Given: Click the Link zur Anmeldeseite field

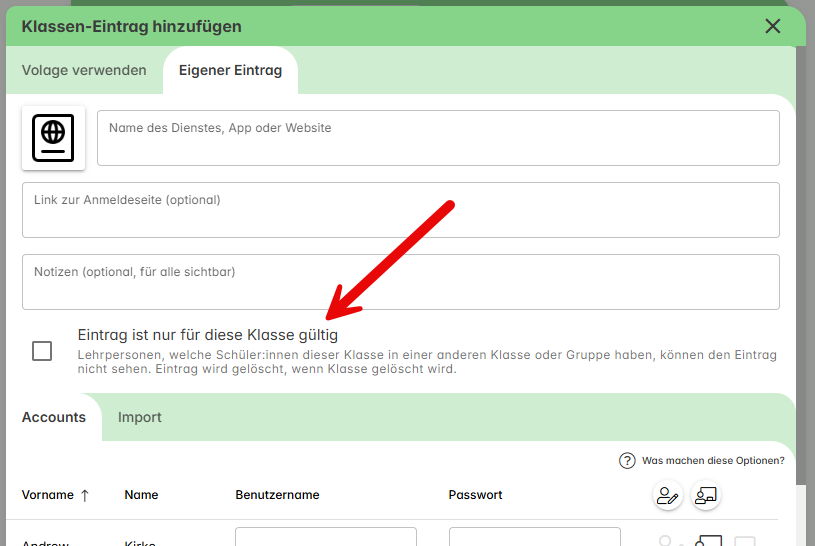Looking at the screenshot, I should pyautogui.click(x=401, y=210).
